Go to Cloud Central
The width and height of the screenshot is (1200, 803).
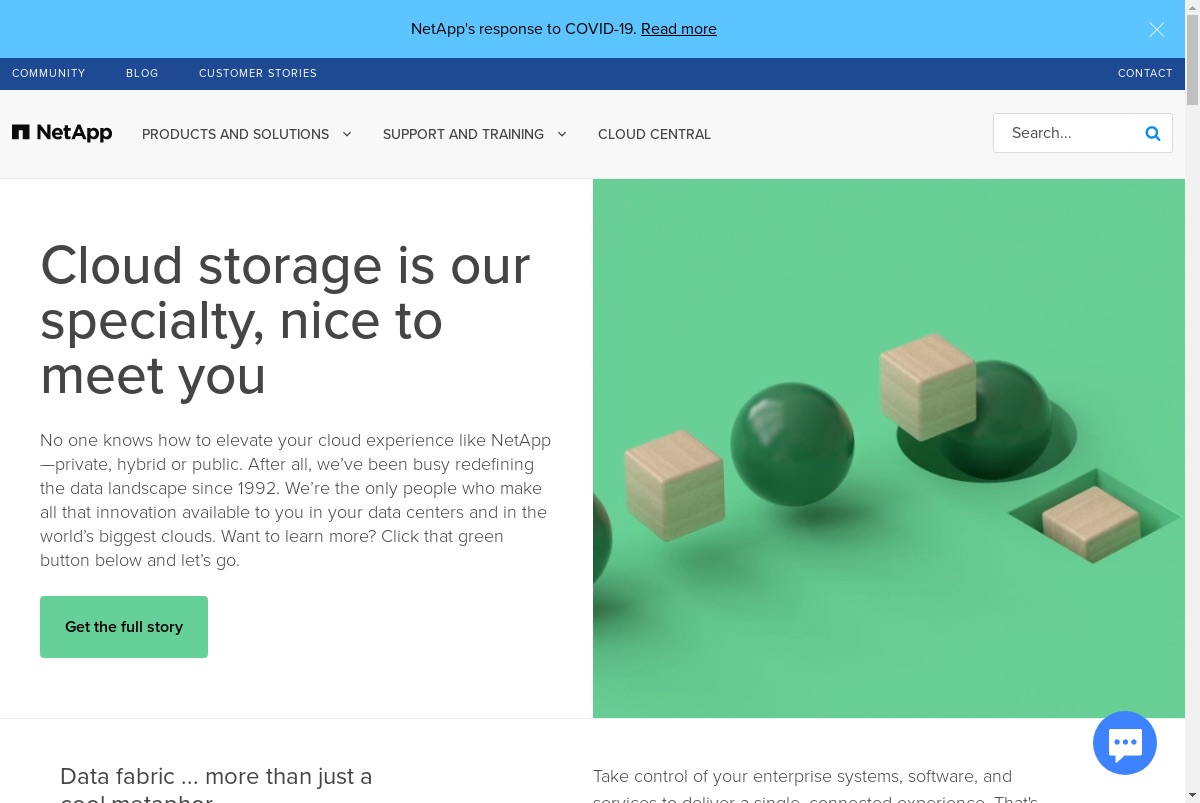(654, 134)
